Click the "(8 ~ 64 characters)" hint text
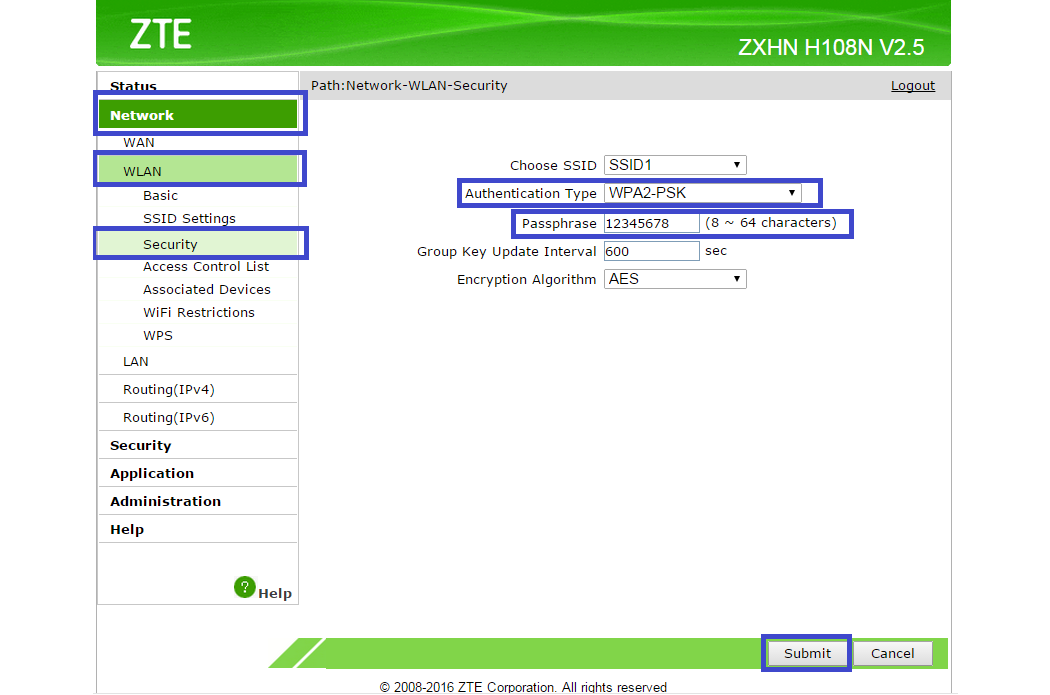 (771, 223)
